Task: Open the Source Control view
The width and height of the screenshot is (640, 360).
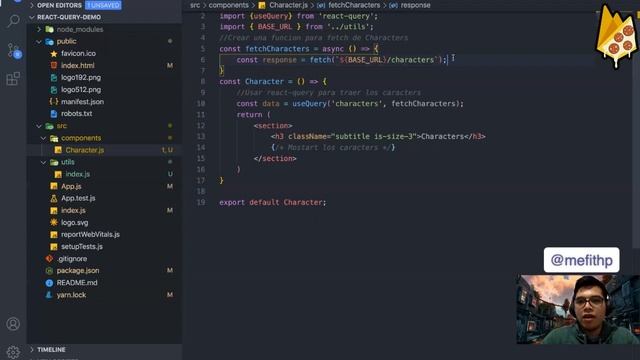Action: coord(14,51)
